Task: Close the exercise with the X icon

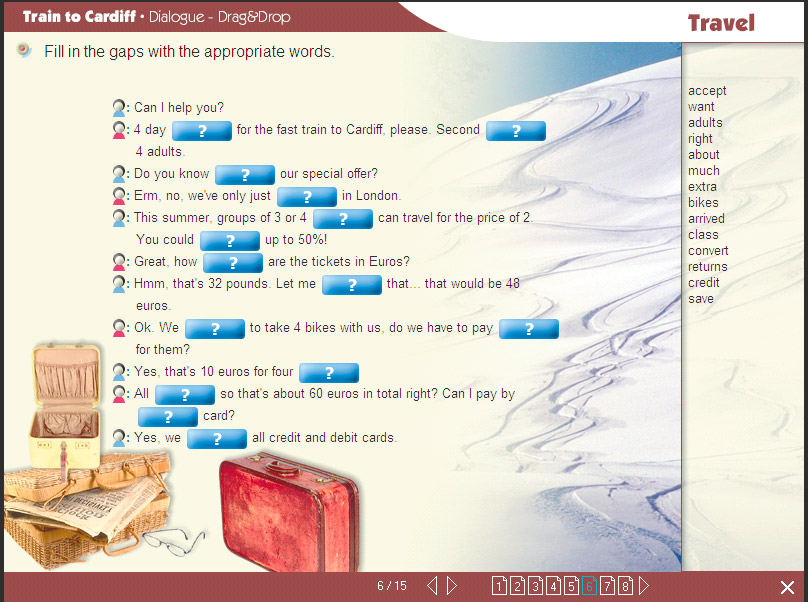Action: click(787, 587)
